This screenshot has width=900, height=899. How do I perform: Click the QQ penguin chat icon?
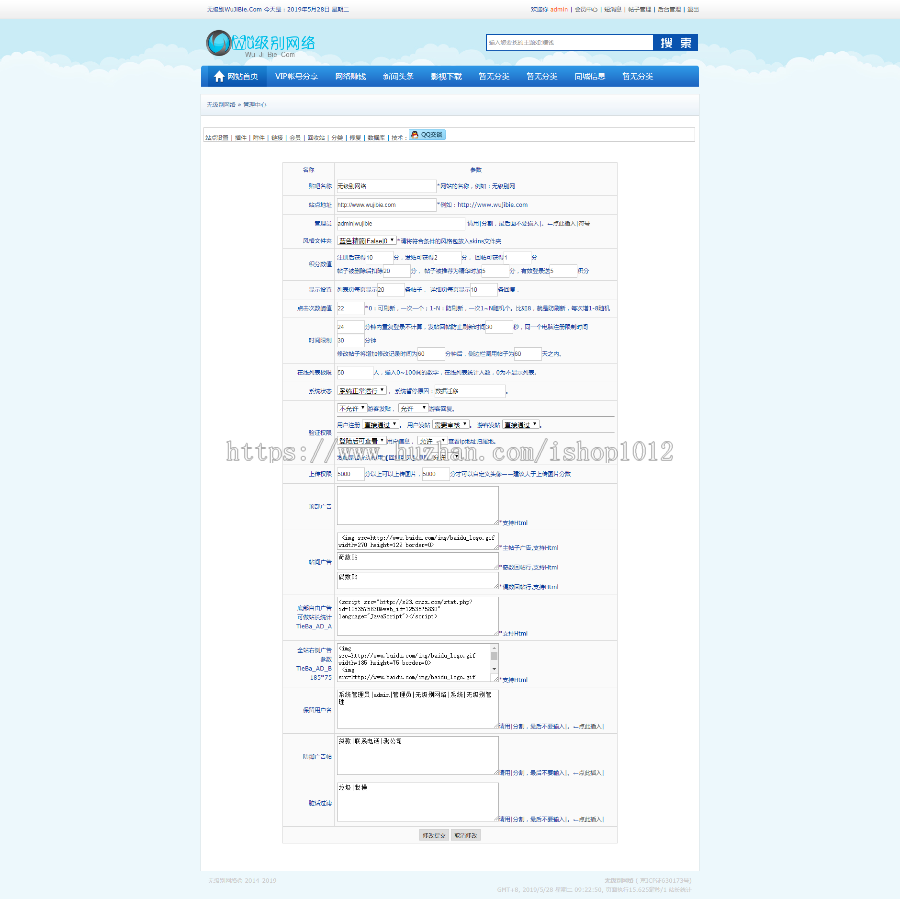click(x=427, y=134)
